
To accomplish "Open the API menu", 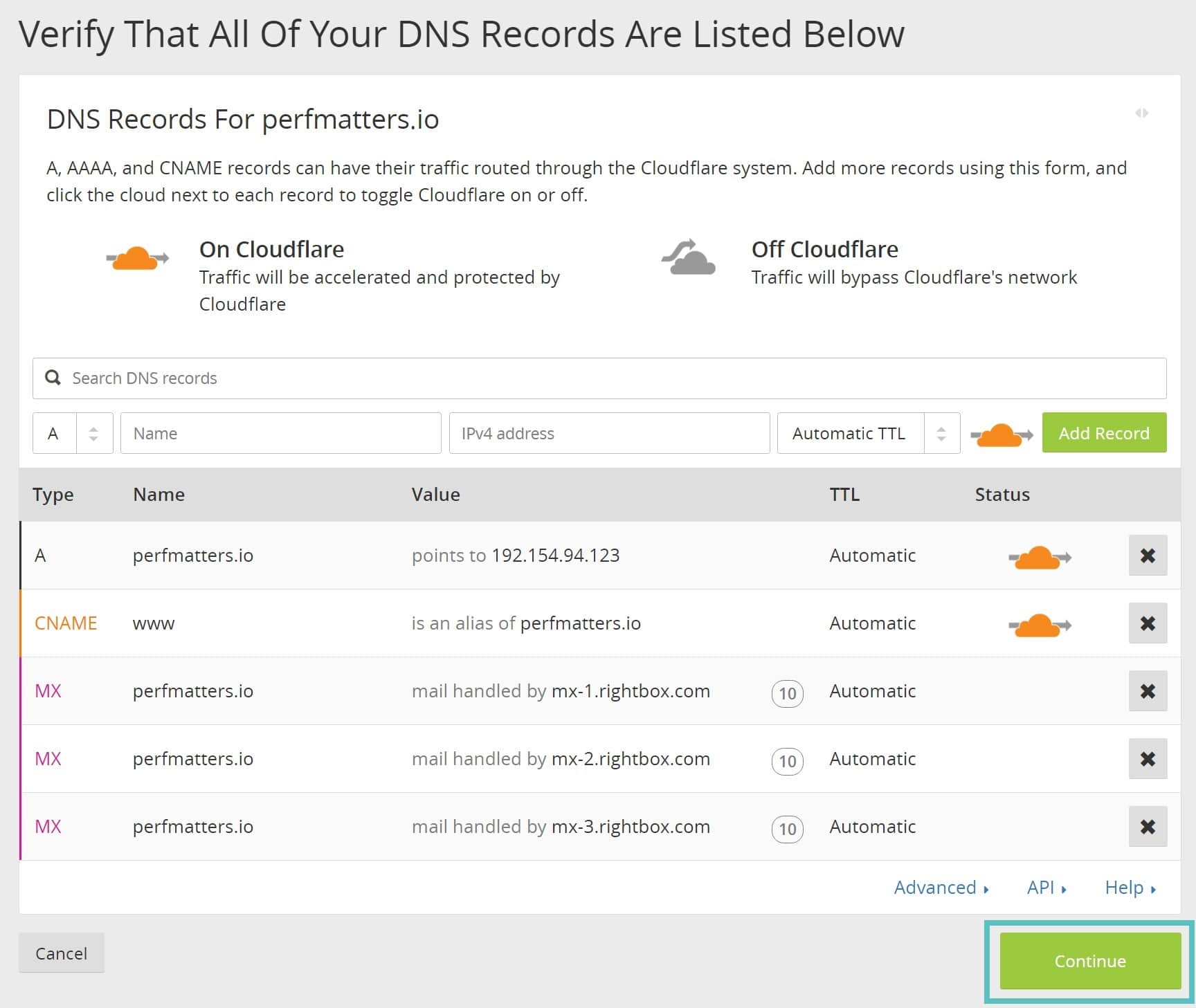I will tap(1040, 887).
